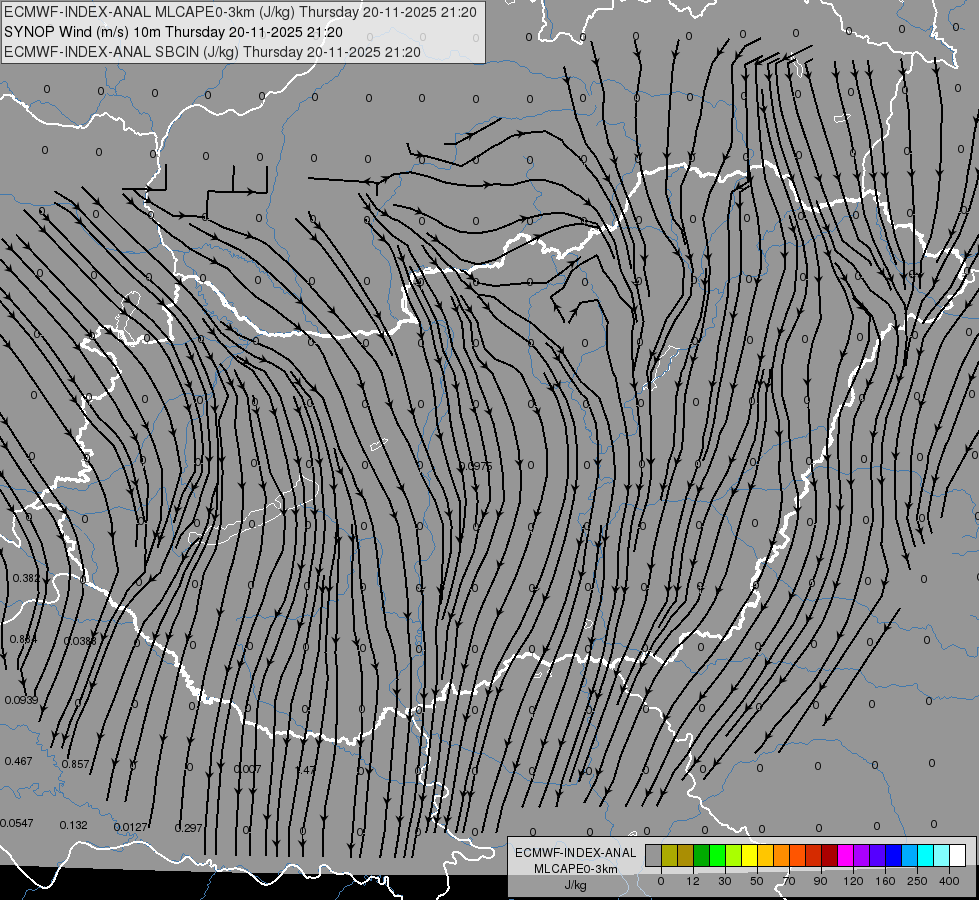Select the legend tick label 70
This screenshot has width=979, height=900.
click(789, 881)
